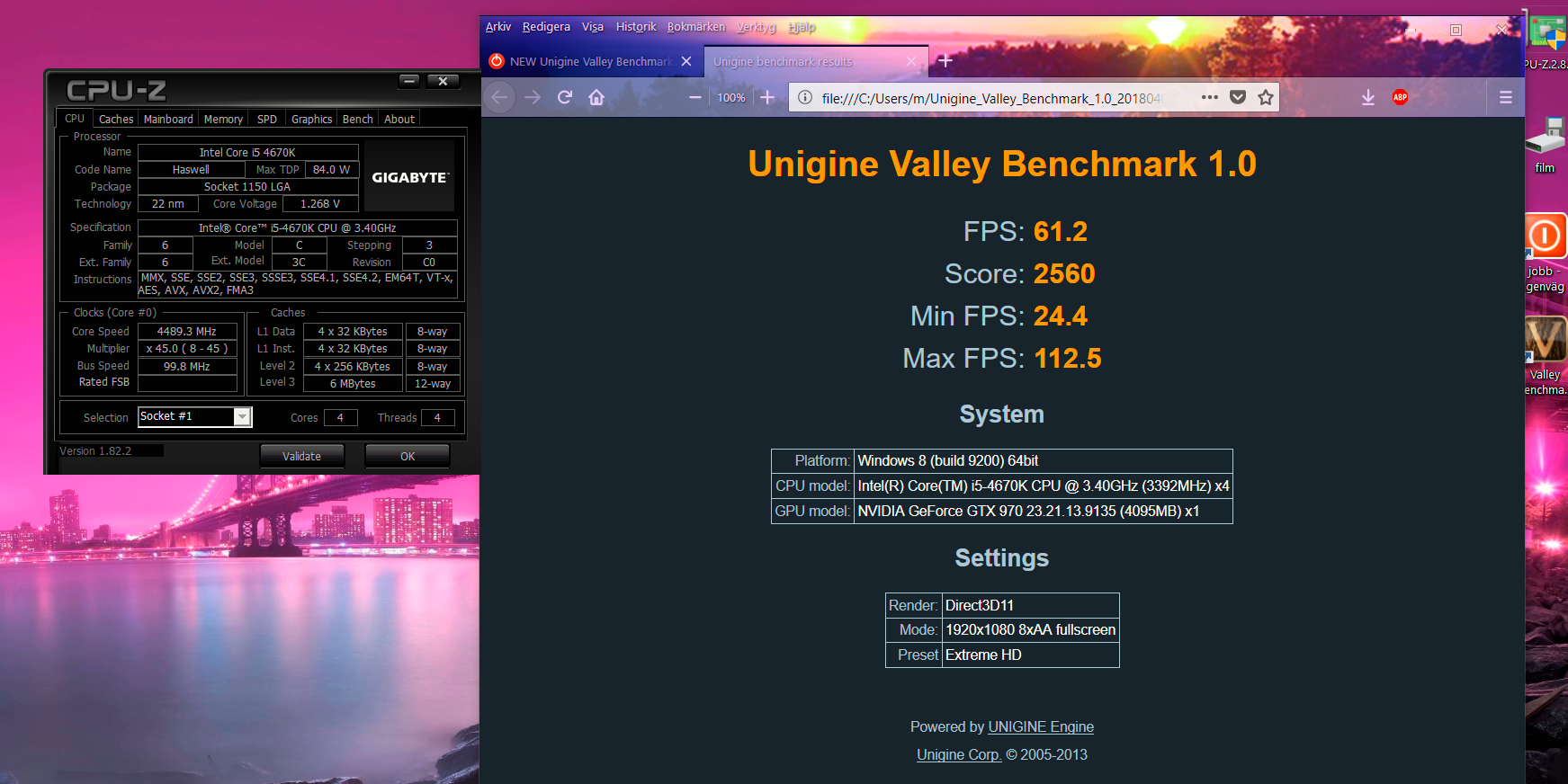Open a new Firefox tab
The image size is (1568, 784).
(x=945, y=61)
